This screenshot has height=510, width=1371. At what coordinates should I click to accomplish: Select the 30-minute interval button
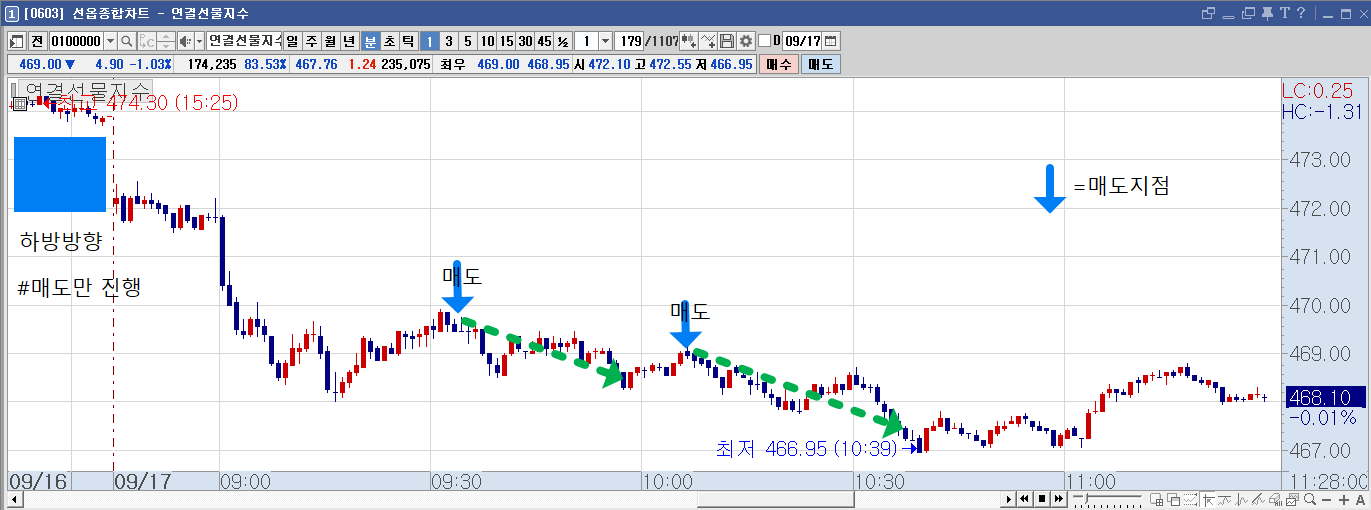(x=525, y=41)
